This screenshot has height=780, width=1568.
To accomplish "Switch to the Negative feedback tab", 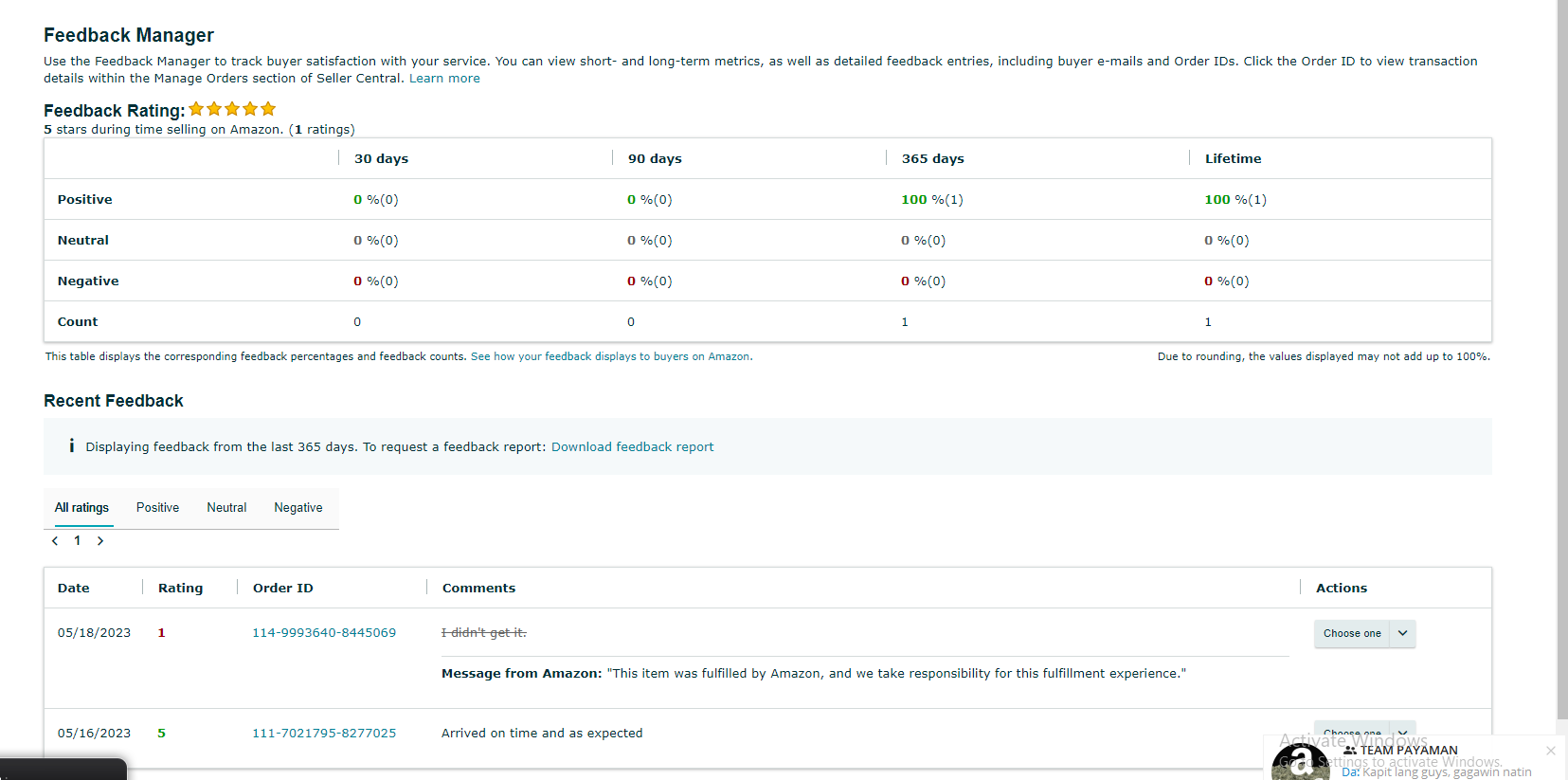I will point(298,508).
